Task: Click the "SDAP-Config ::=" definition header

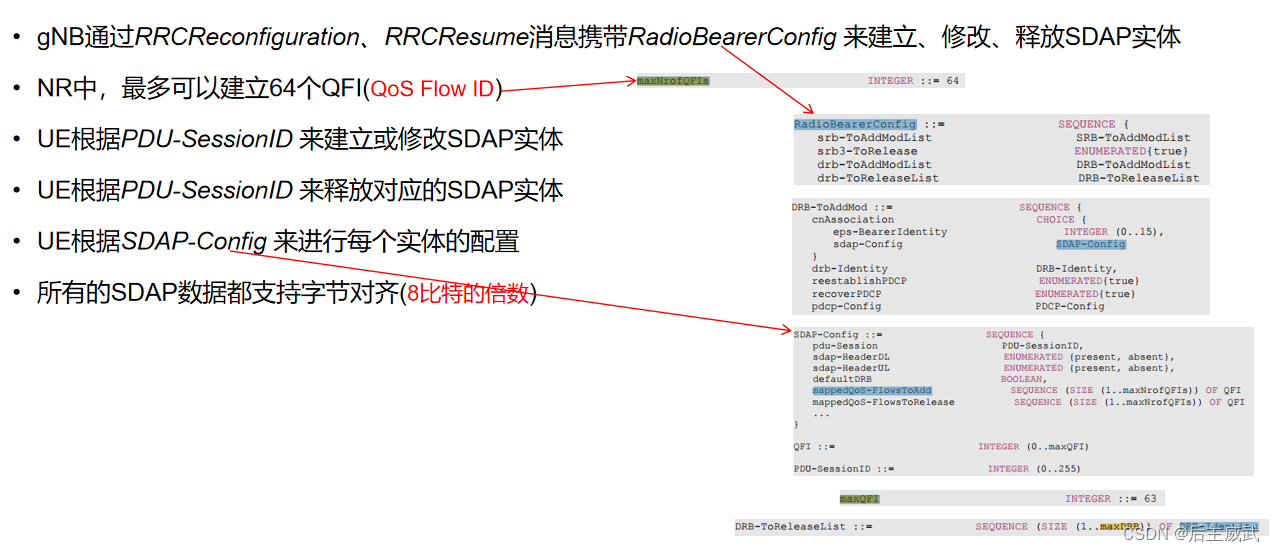Action: 838,334
